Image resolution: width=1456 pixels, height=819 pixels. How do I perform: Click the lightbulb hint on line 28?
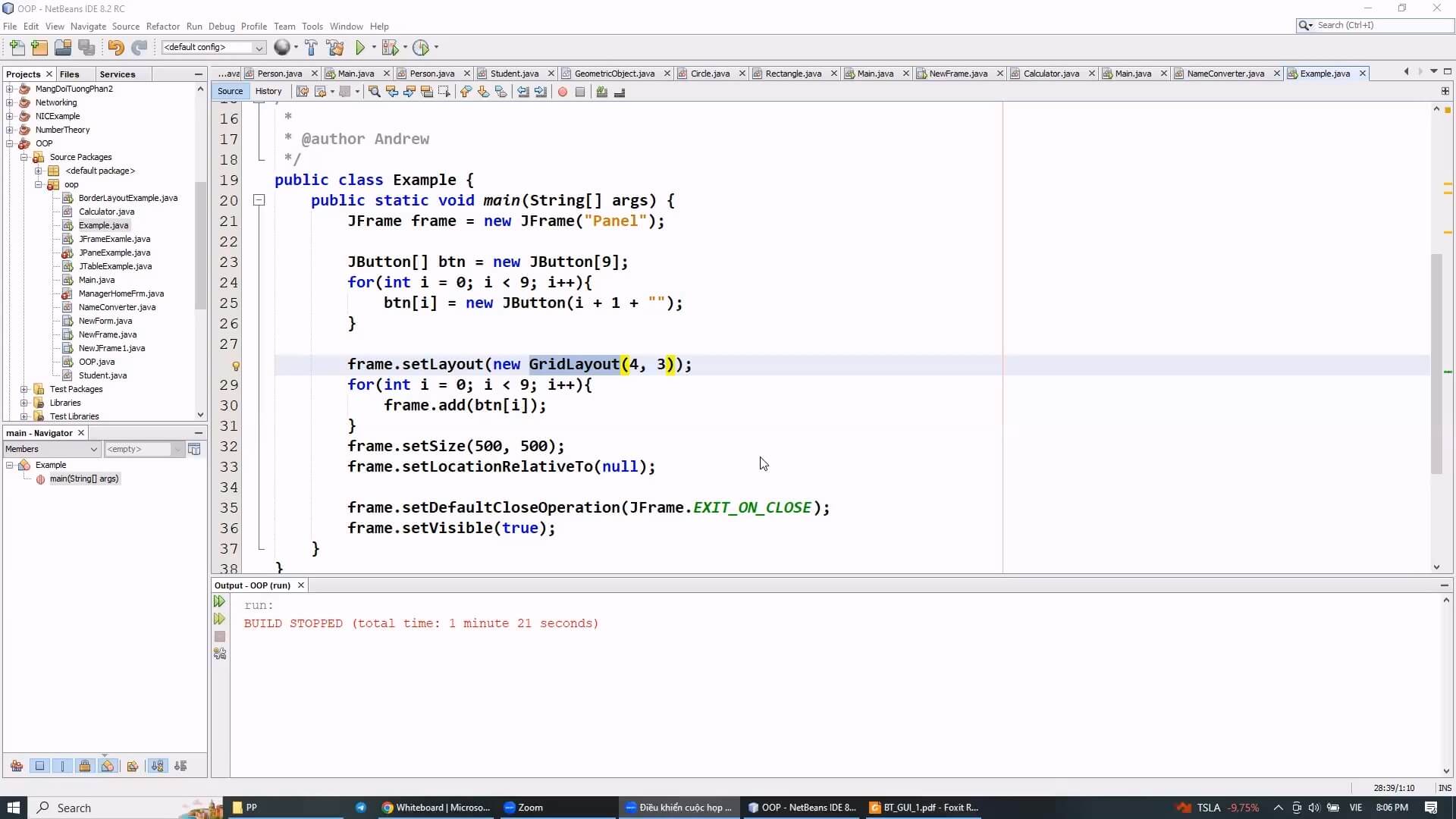click(x=236, y=366)
